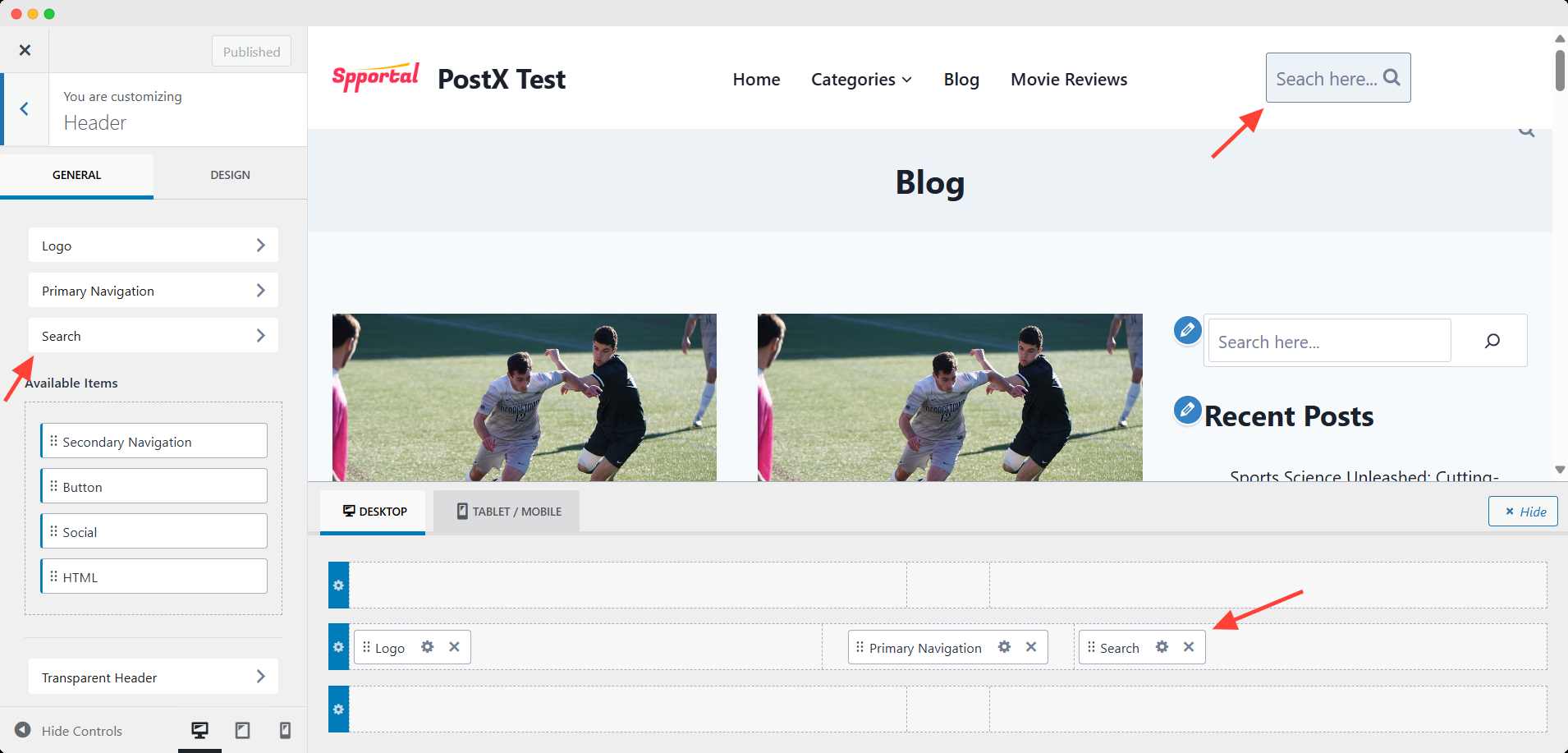Click edit pencil beside Recent Posts widget

1187,409
